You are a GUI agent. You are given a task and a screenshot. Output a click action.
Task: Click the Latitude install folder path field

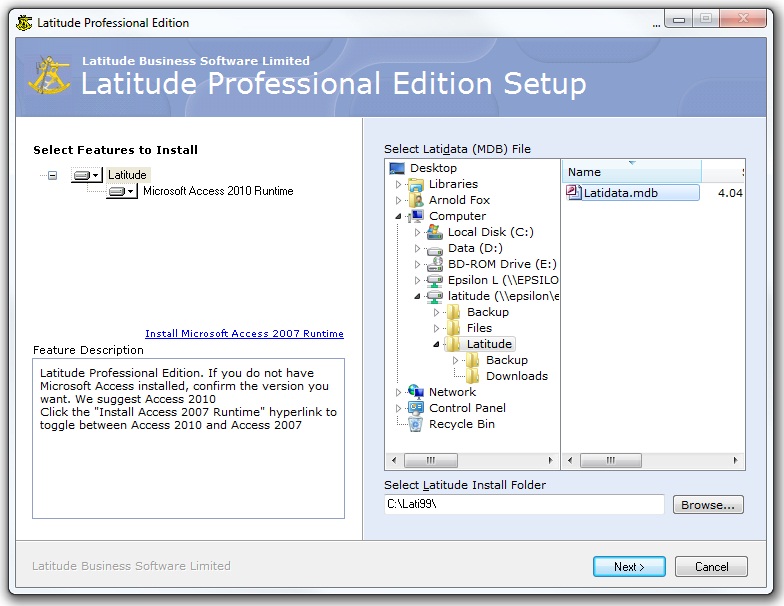[524, 505]
